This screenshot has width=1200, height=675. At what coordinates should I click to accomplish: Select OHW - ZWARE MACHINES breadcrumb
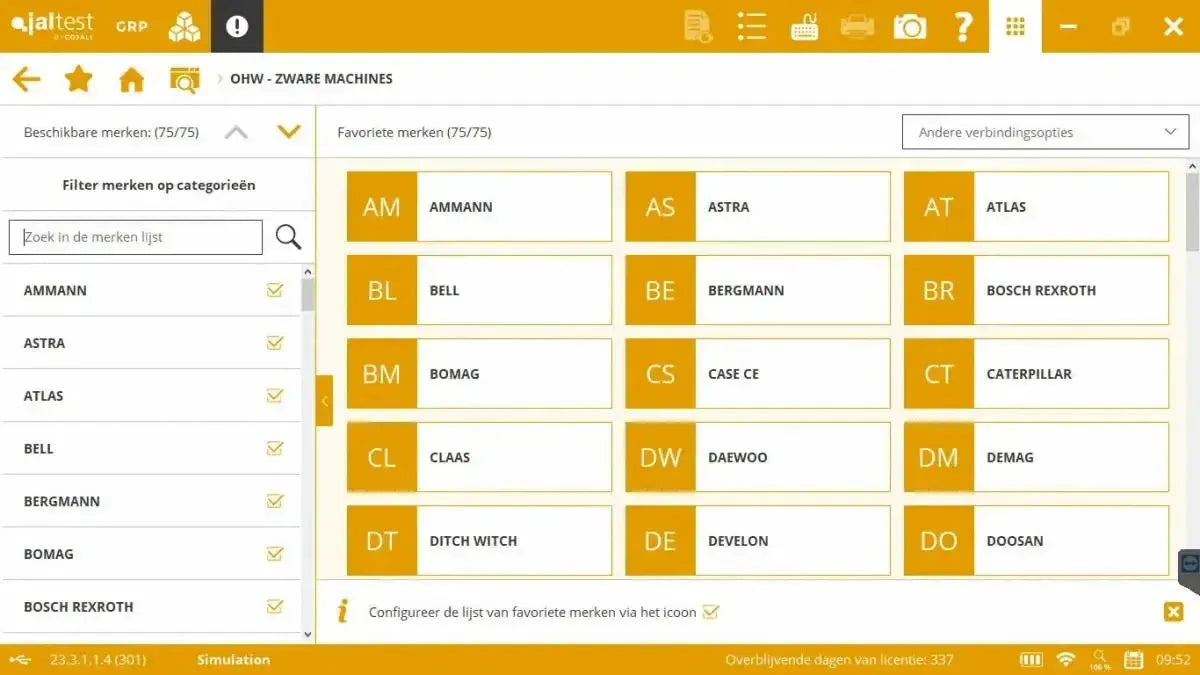point(311,78)
